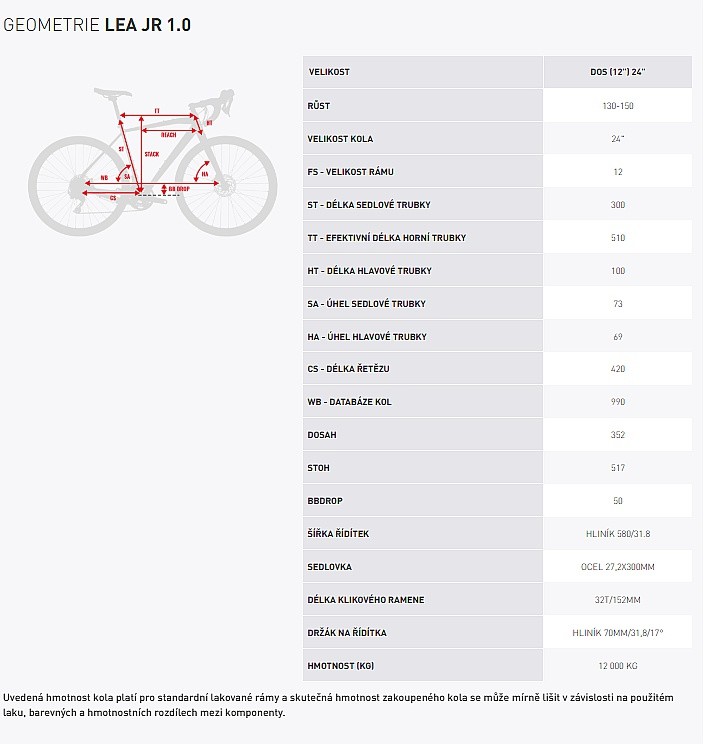
Task: Click the 130-150 height value
Action: [617, 106]
